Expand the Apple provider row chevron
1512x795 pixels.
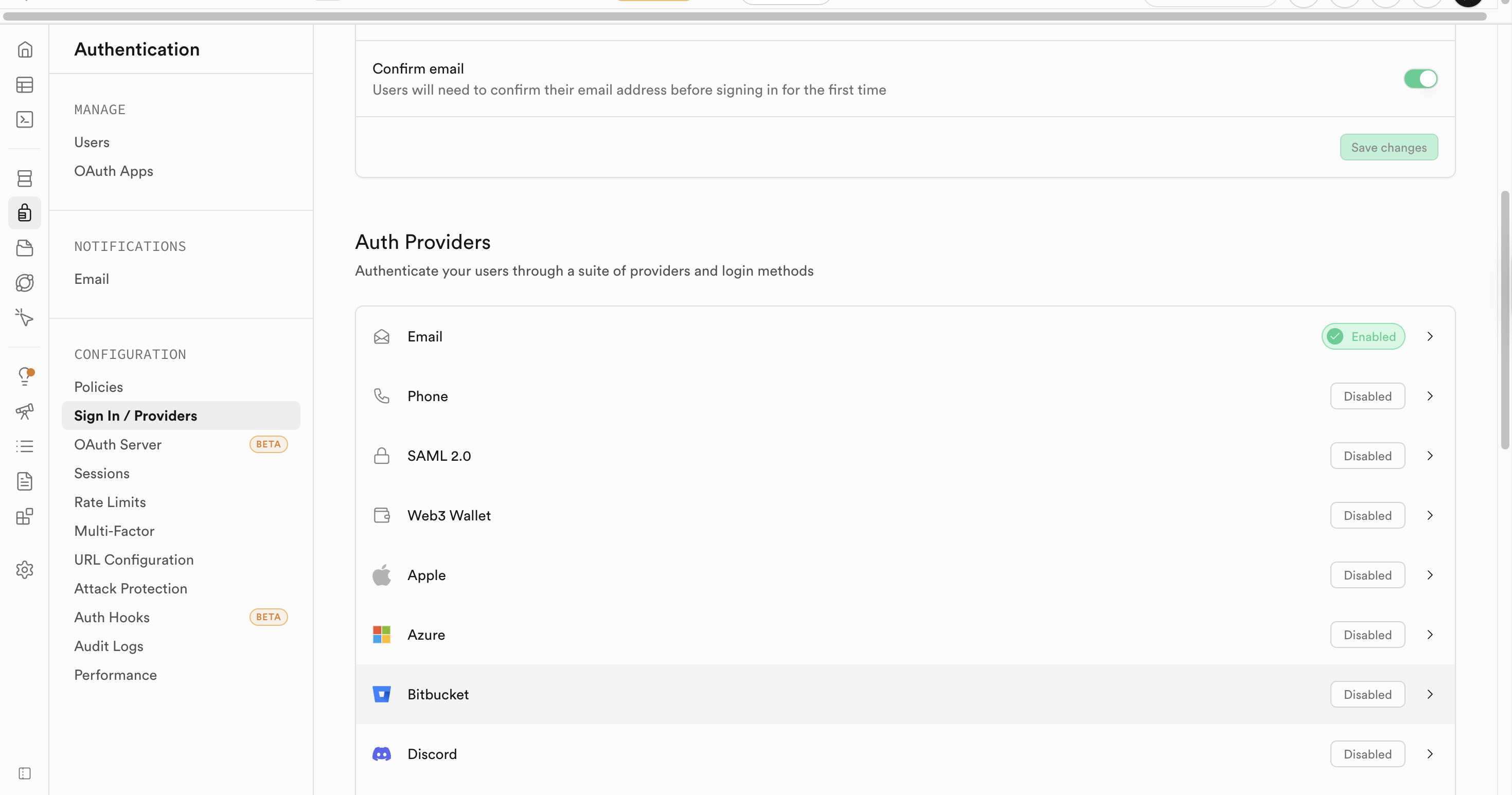[x=1430, y=575]
